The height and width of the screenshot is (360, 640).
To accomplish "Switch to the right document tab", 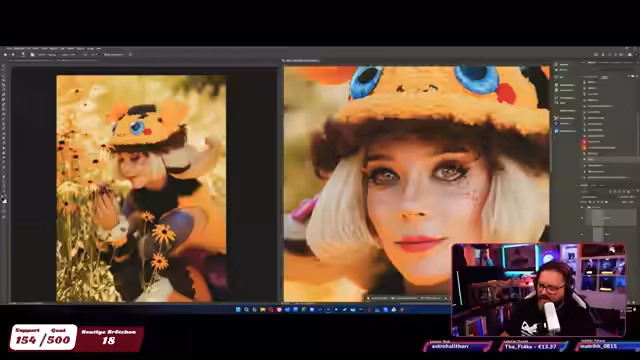I will tap(301, 61).
